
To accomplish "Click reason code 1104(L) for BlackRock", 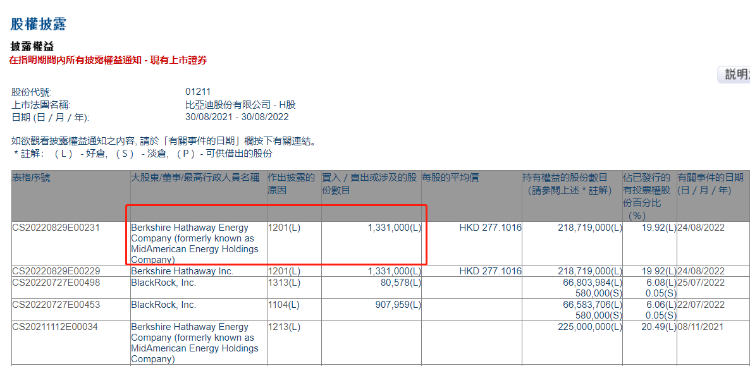I will pyautogui.click(x=285, y=305).
